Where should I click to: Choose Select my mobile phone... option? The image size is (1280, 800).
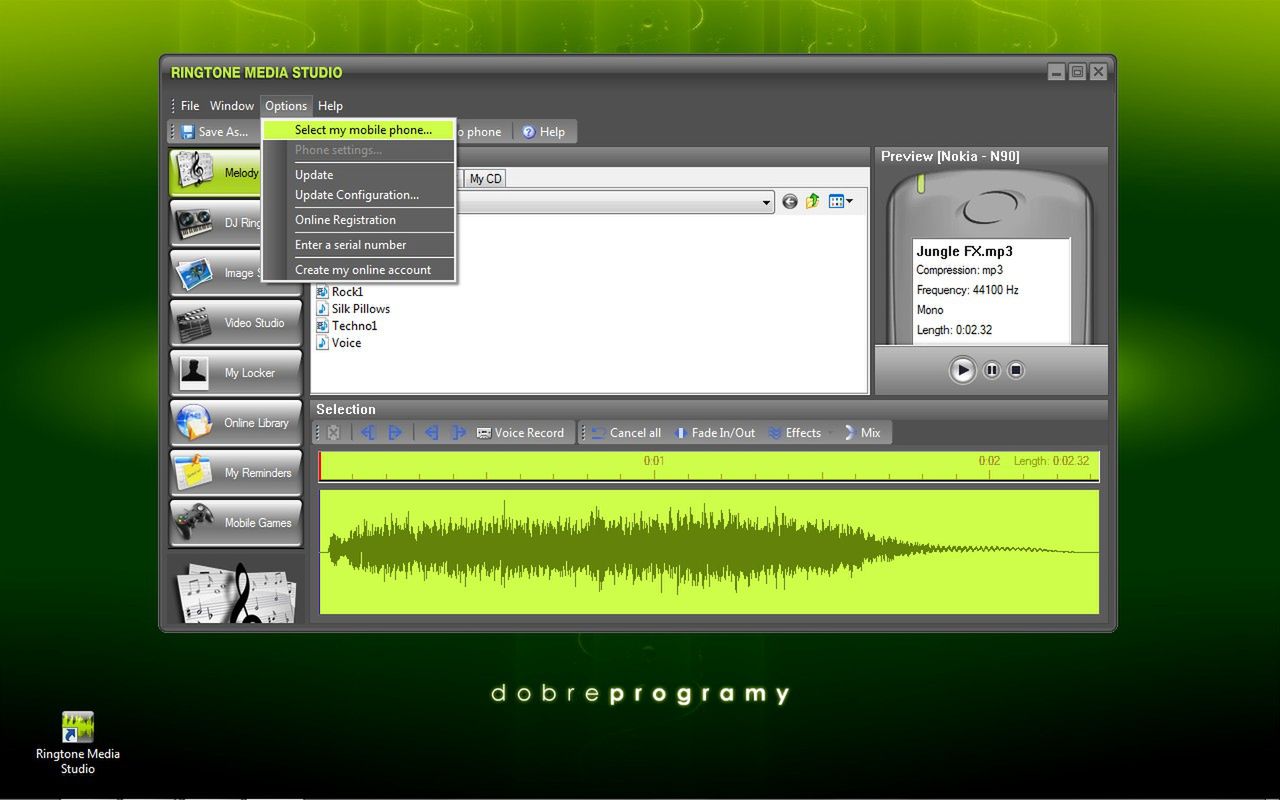click(x=359, y=130)
